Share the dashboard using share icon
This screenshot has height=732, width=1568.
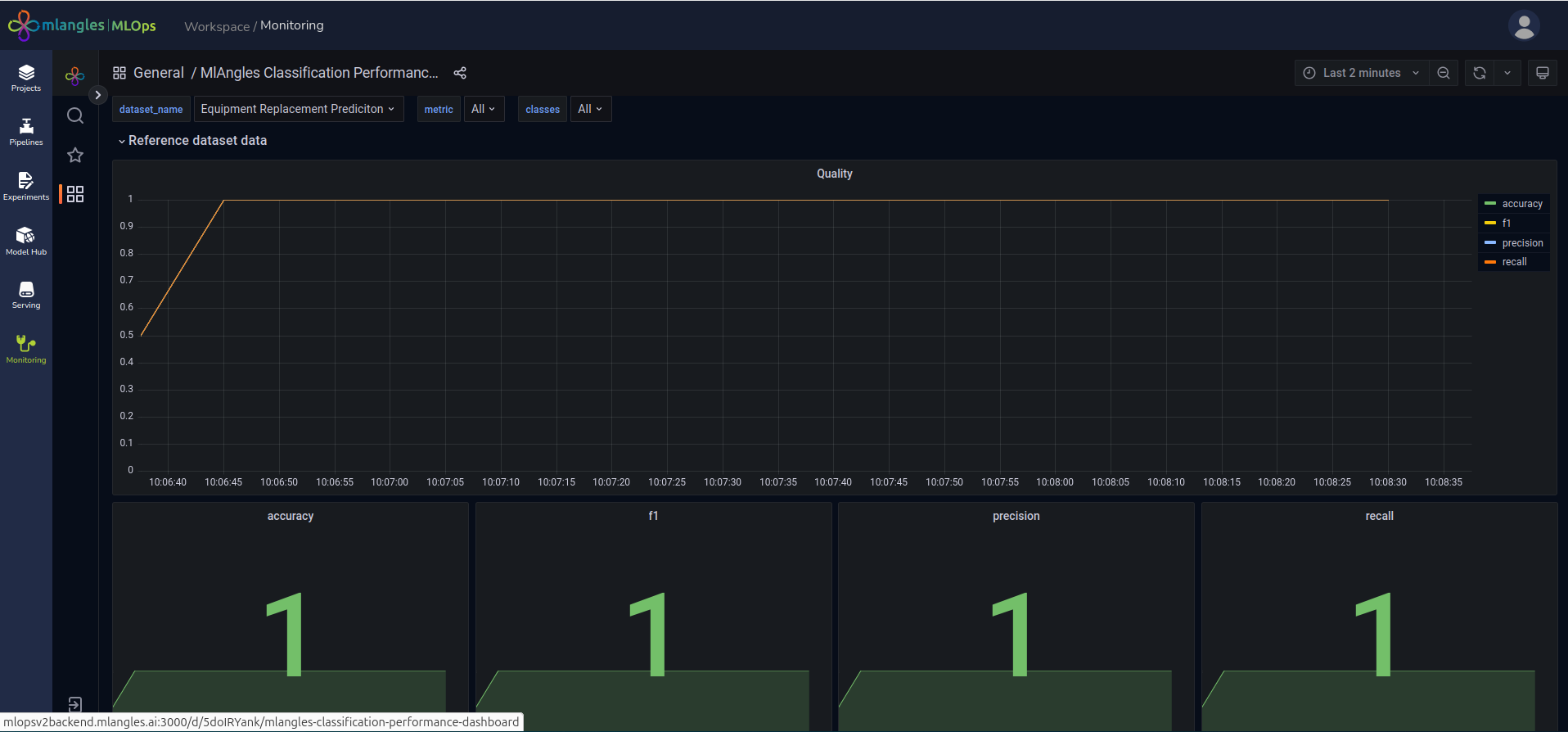pos(460,73)
